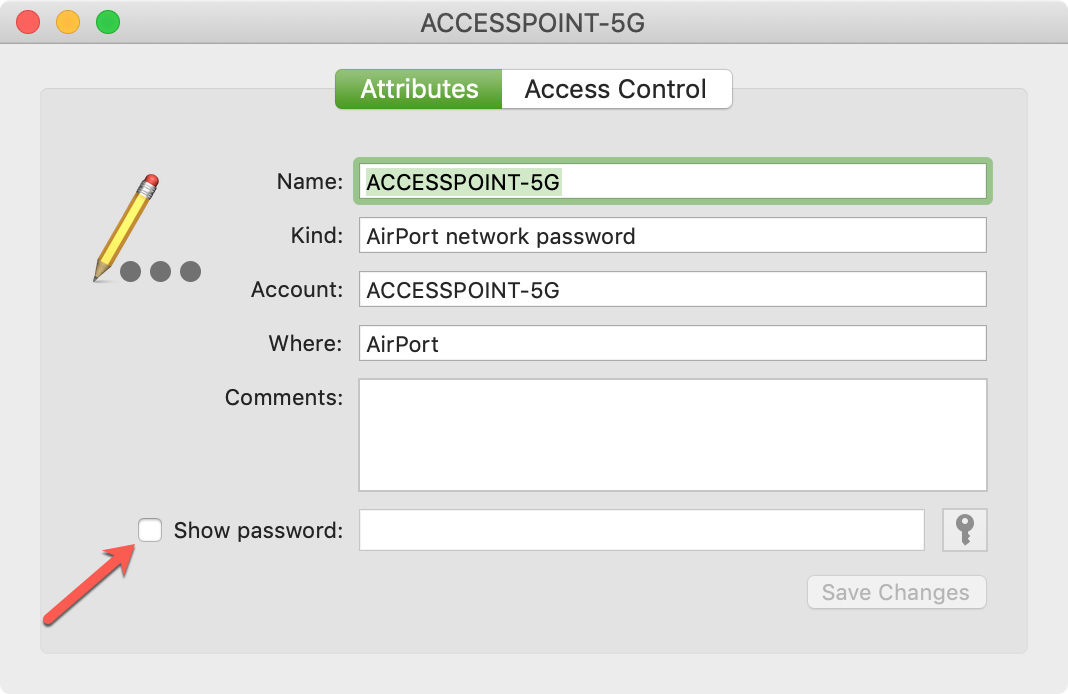The height and width of the screenshot is (694, 1068).
Task: Click the Account label
Action: point(297,289)
